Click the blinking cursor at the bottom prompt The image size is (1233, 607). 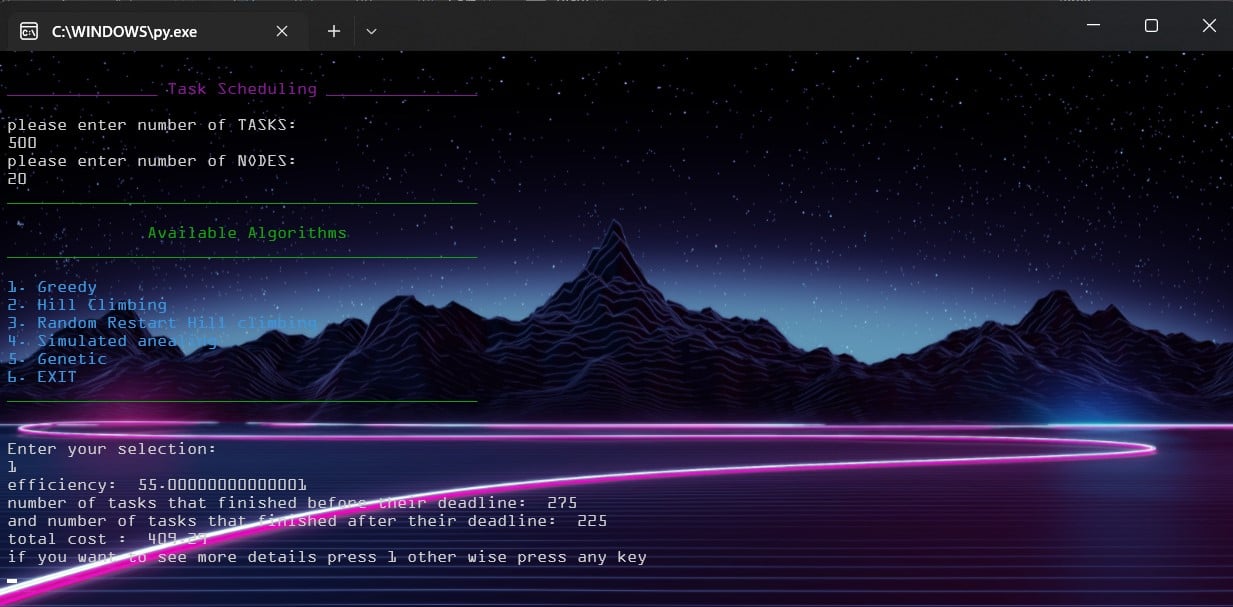(x=12, y=580)
